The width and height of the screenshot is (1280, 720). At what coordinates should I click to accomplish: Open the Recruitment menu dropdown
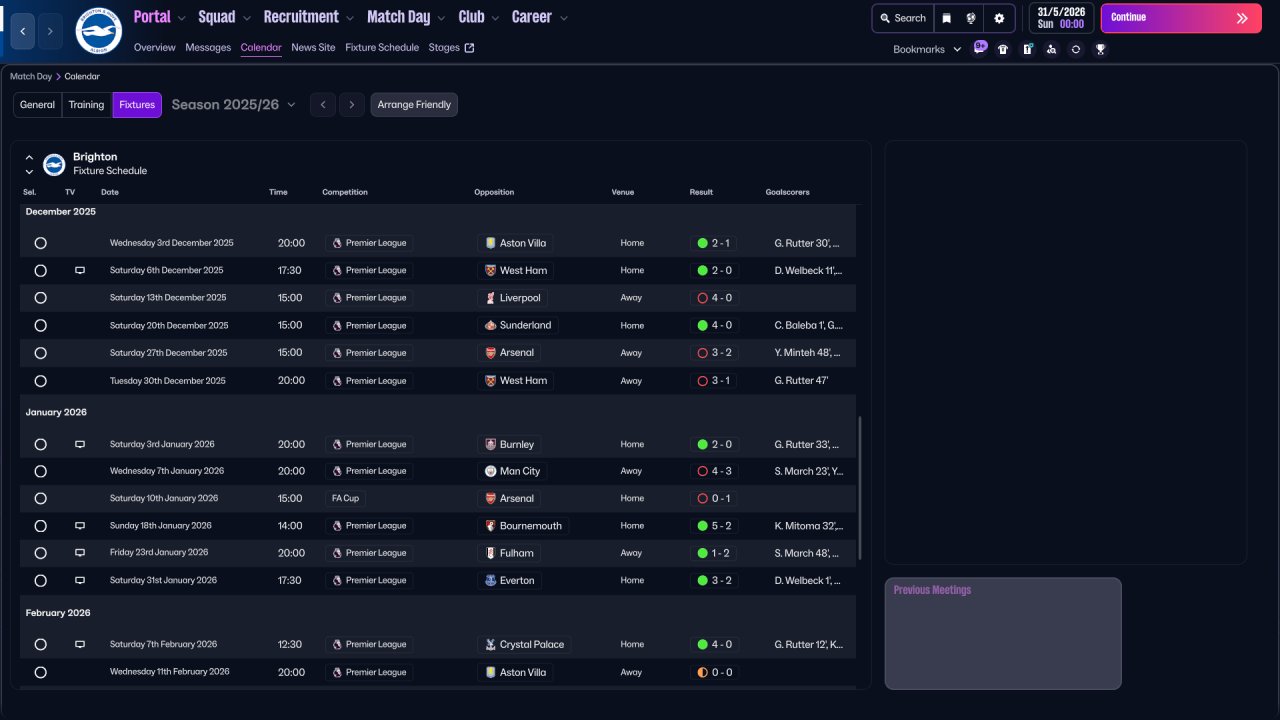point(308,17)
